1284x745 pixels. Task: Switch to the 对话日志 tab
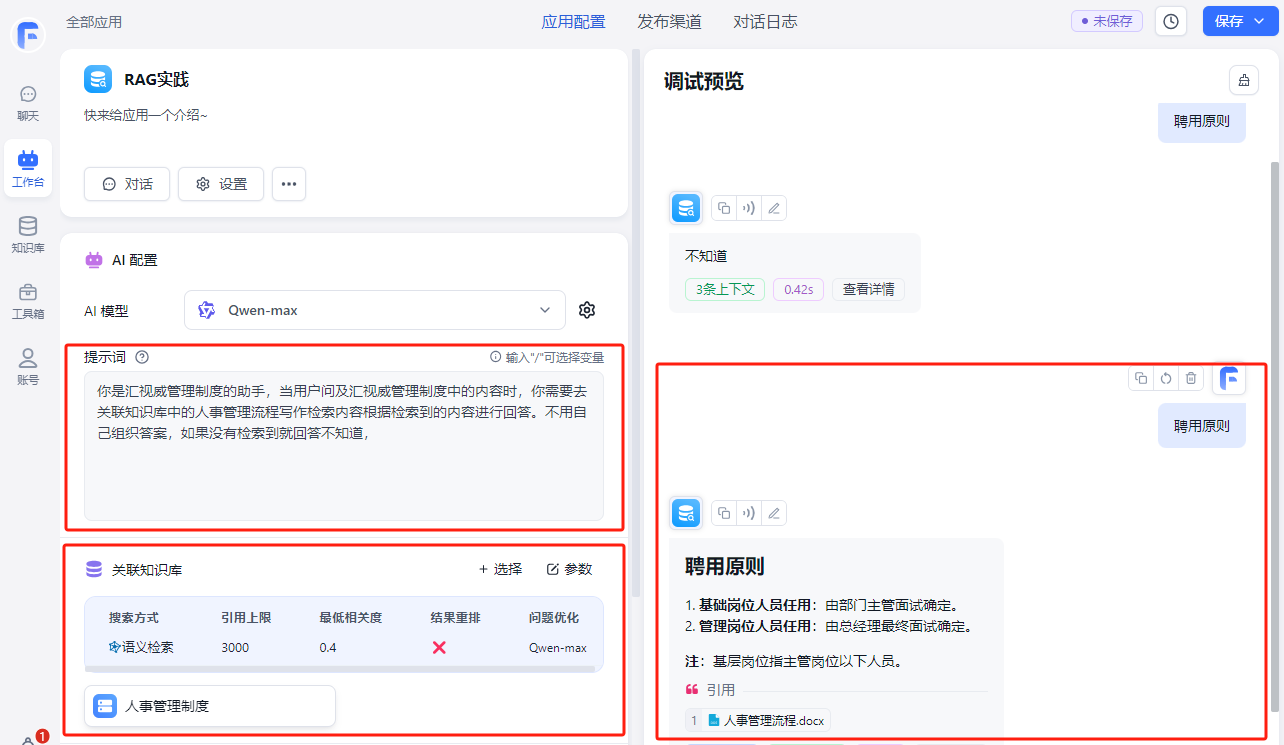point(765,22)
